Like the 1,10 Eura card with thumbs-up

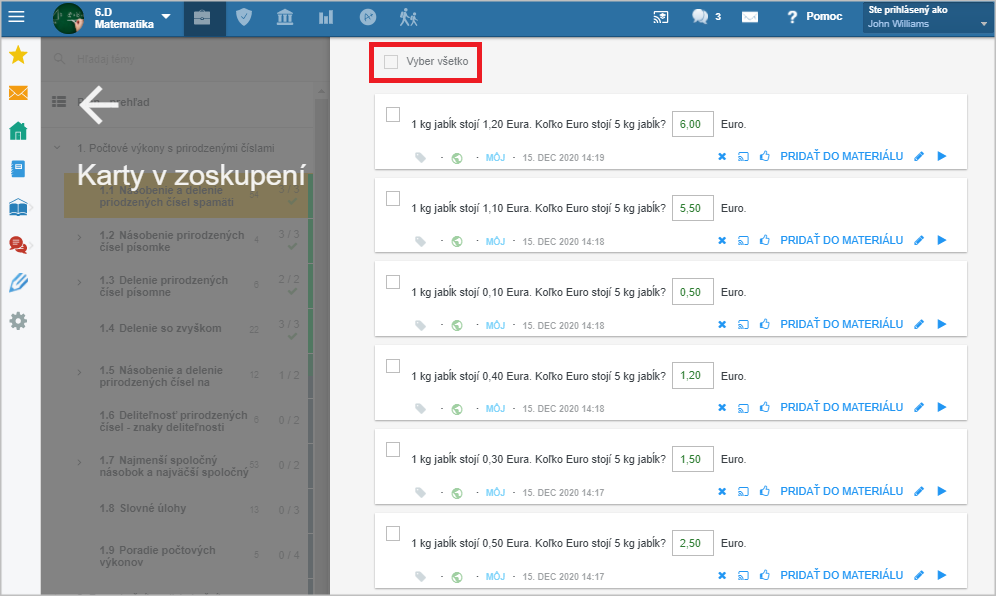point(765,240)
